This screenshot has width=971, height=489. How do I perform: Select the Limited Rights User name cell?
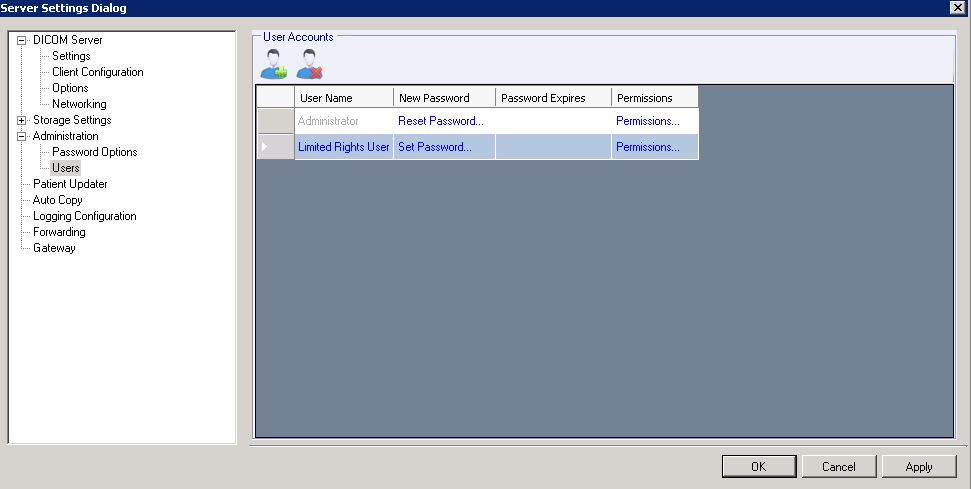344,147
